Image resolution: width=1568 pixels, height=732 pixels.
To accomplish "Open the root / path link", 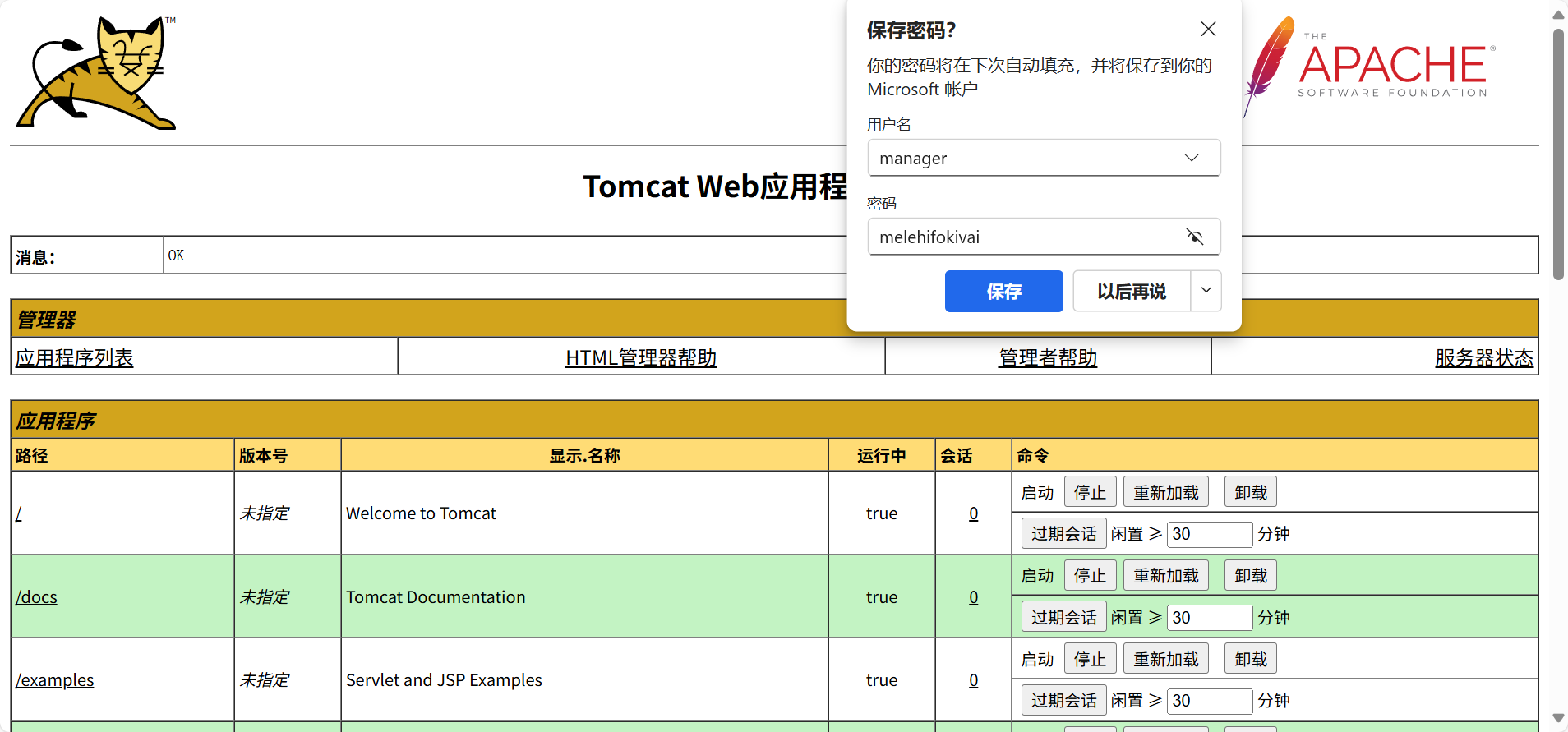I will tap(19, 513).
